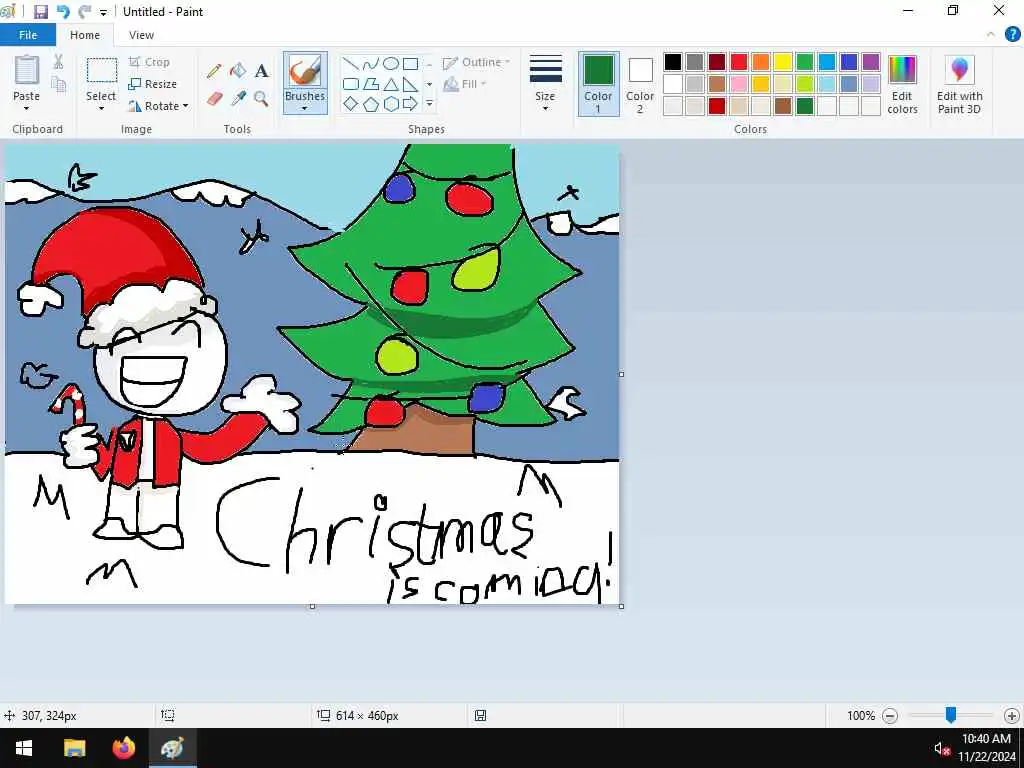Choose the Triangle shape
1024x768 pixels.
click(x=391, y=84)
